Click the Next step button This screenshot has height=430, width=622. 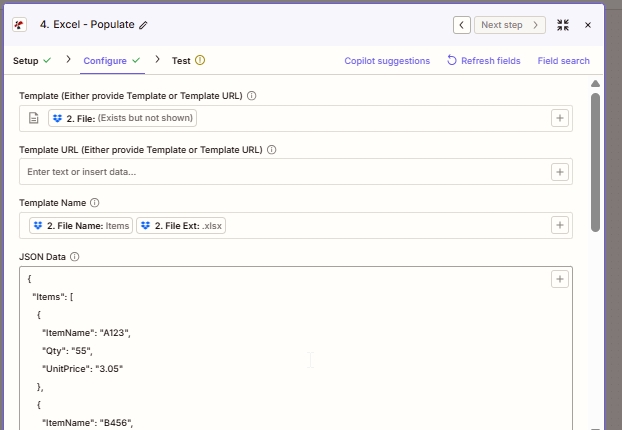point(510,25)
